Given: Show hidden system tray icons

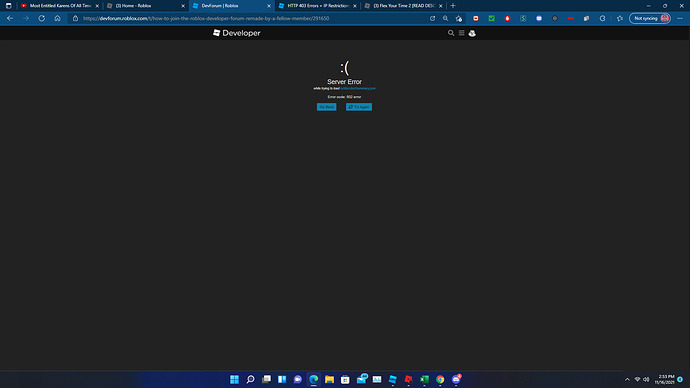Looking at the screenshot, I should click(x=627, y=379).
